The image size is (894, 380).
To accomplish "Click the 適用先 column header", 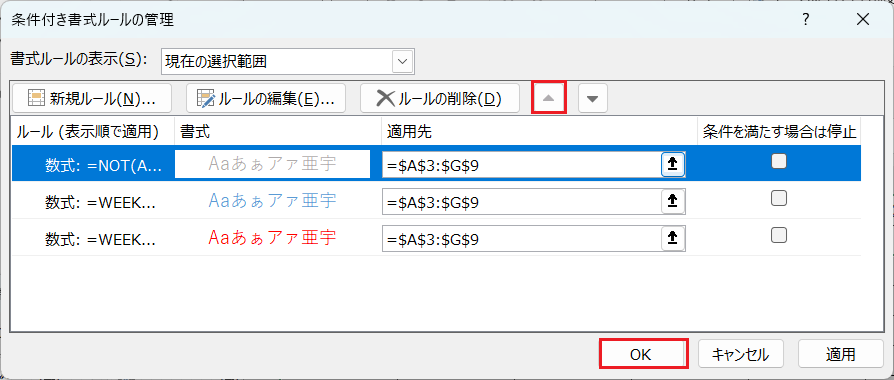I will [x=540, y=132].
